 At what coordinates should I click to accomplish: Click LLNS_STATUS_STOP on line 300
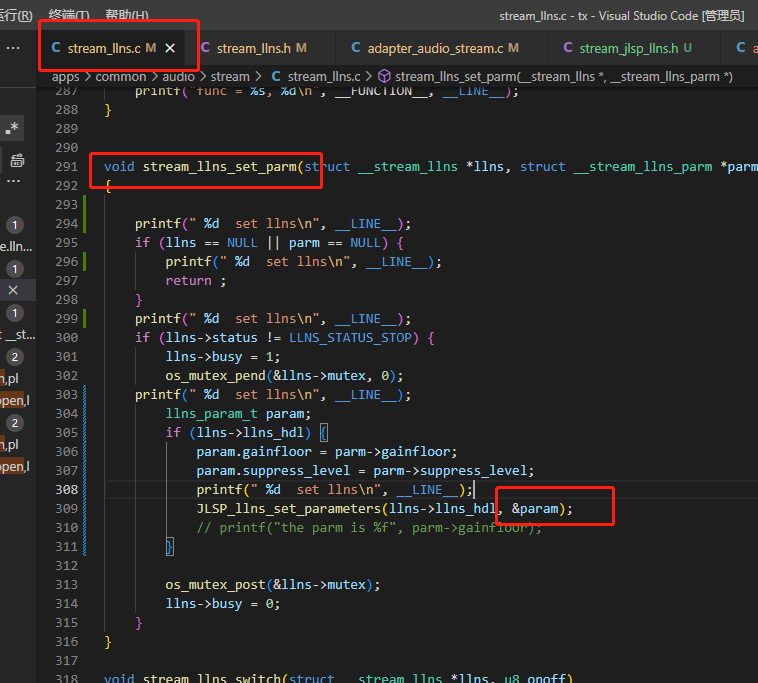tap(350, 337)
